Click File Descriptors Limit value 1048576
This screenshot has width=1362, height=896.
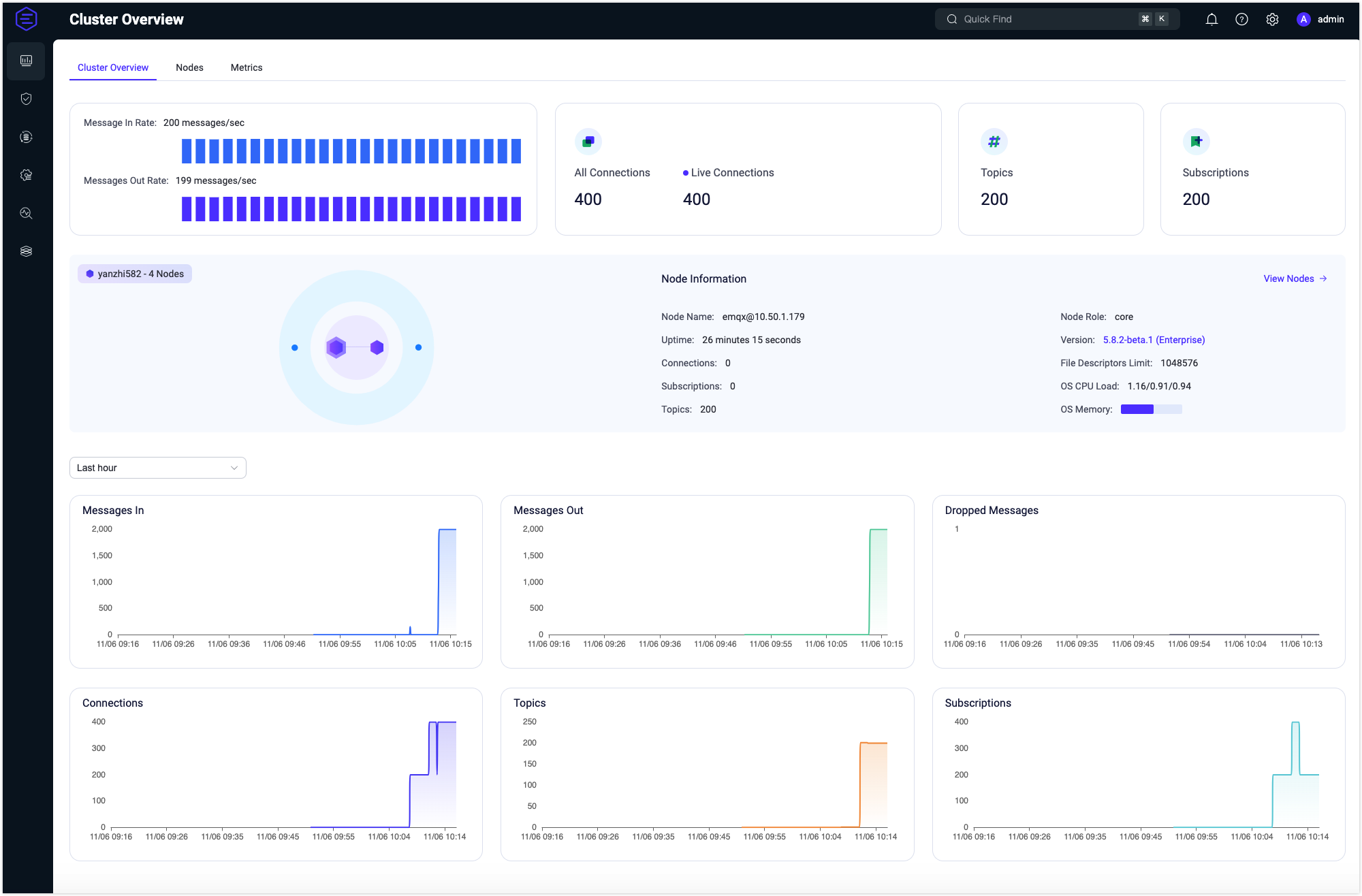[1179, 363]
